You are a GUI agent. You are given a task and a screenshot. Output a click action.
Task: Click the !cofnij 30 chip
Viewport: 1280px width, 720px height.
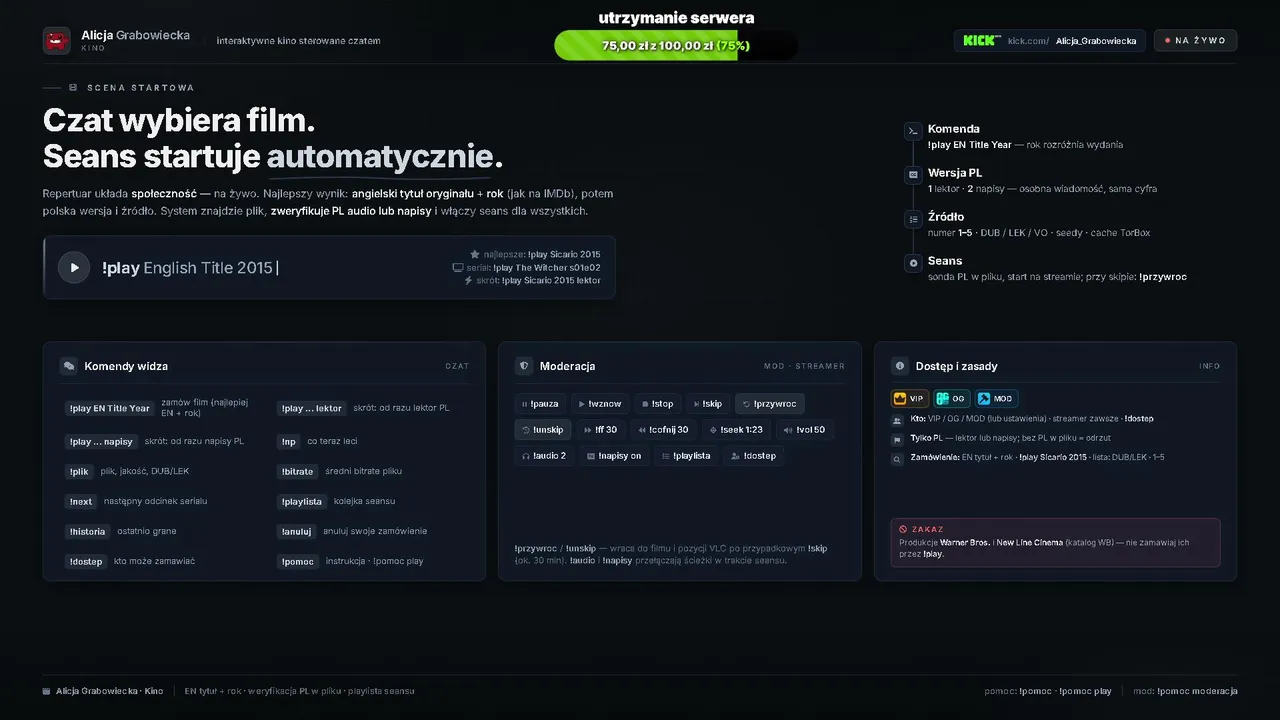coord(663,429)
